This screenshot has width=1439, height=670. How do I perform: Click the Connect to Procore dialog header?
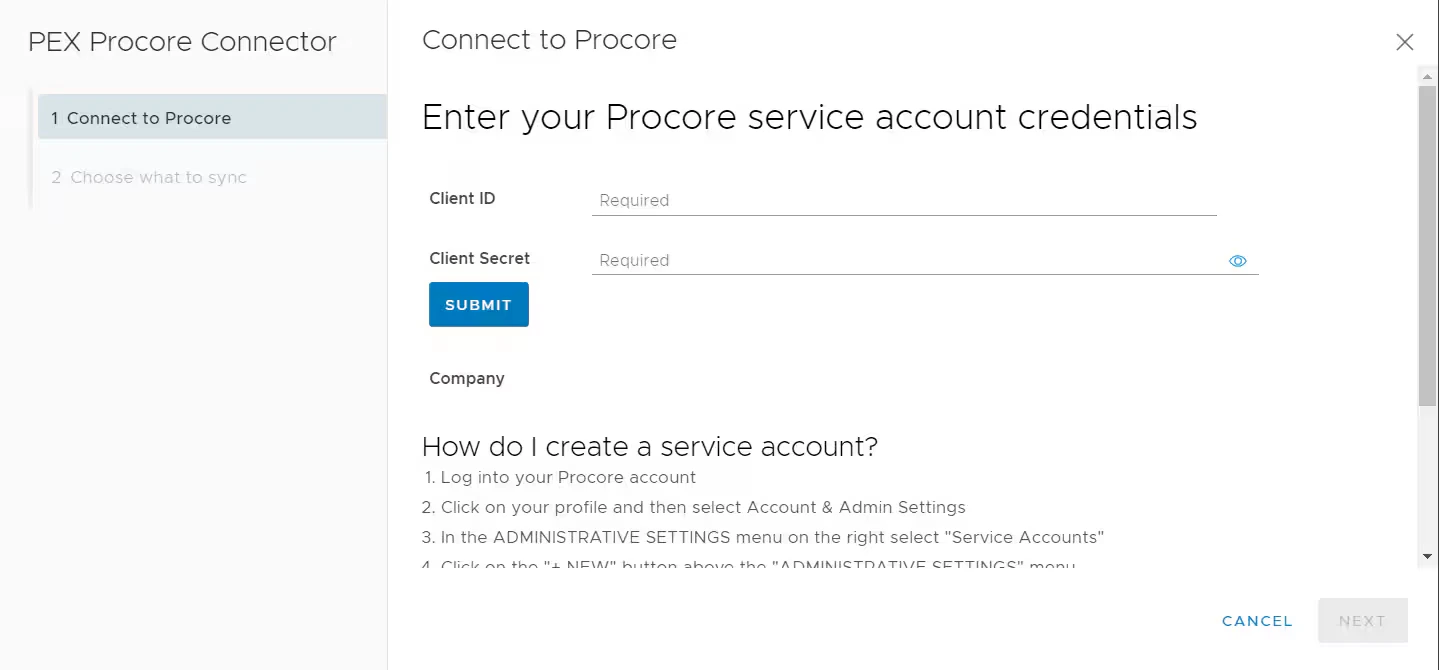click(549, 40)
